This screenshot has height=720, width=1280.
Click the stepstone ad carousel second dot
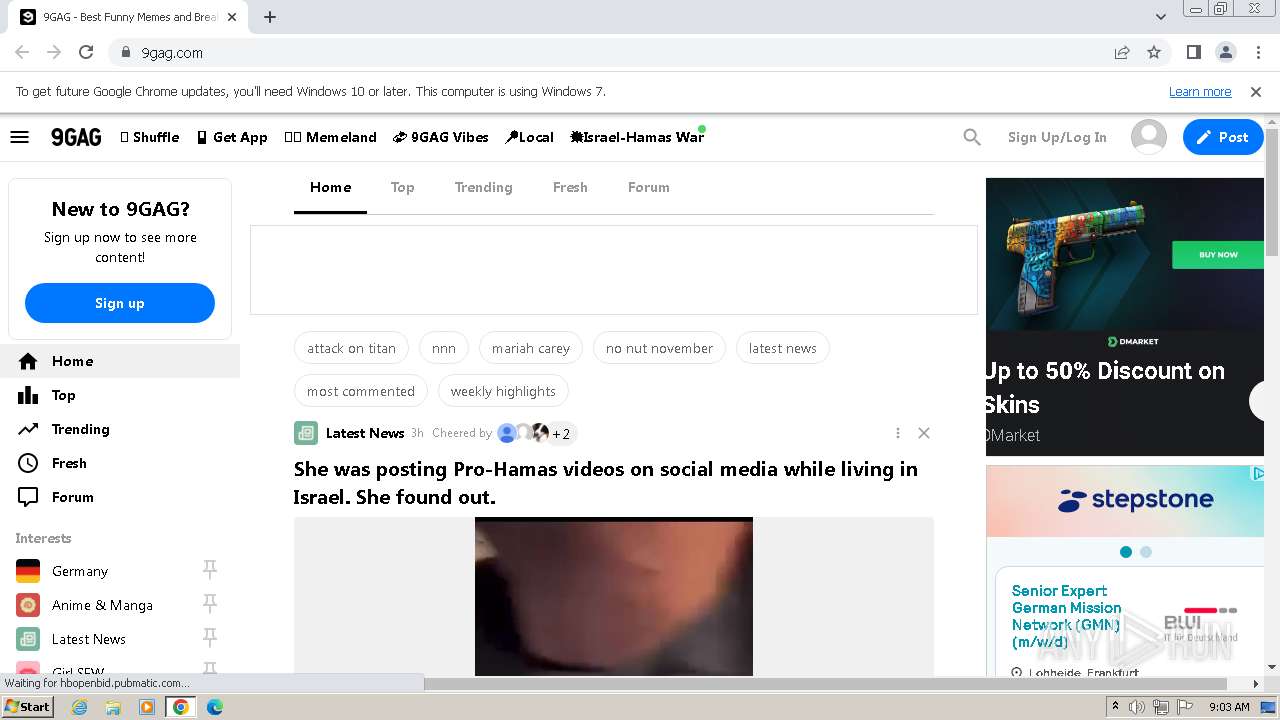pyautogui.click(x=1146, y=552)
